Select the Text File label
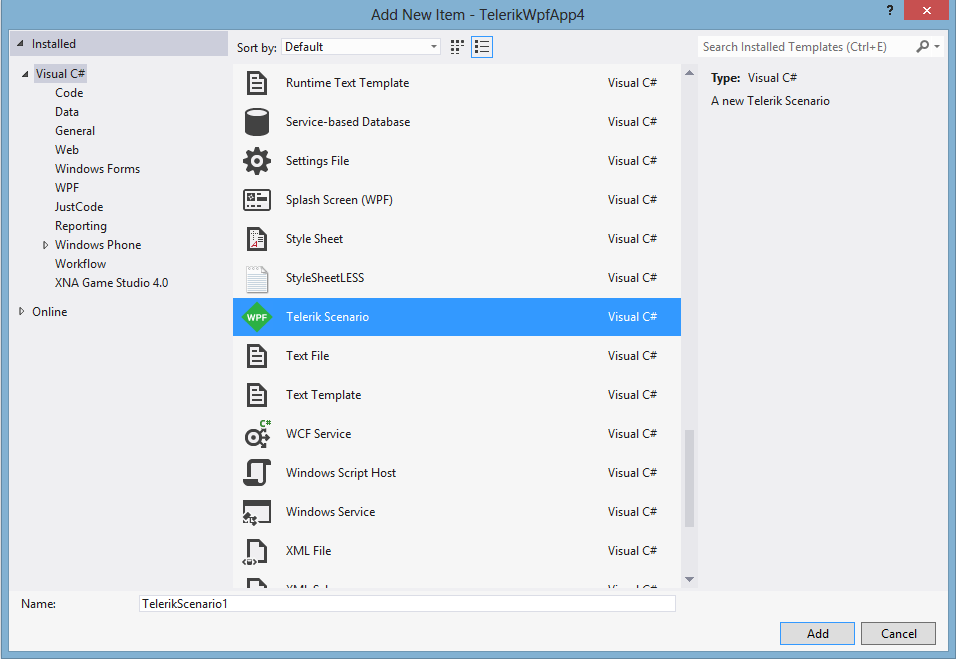956x659 pixels. 307,356
